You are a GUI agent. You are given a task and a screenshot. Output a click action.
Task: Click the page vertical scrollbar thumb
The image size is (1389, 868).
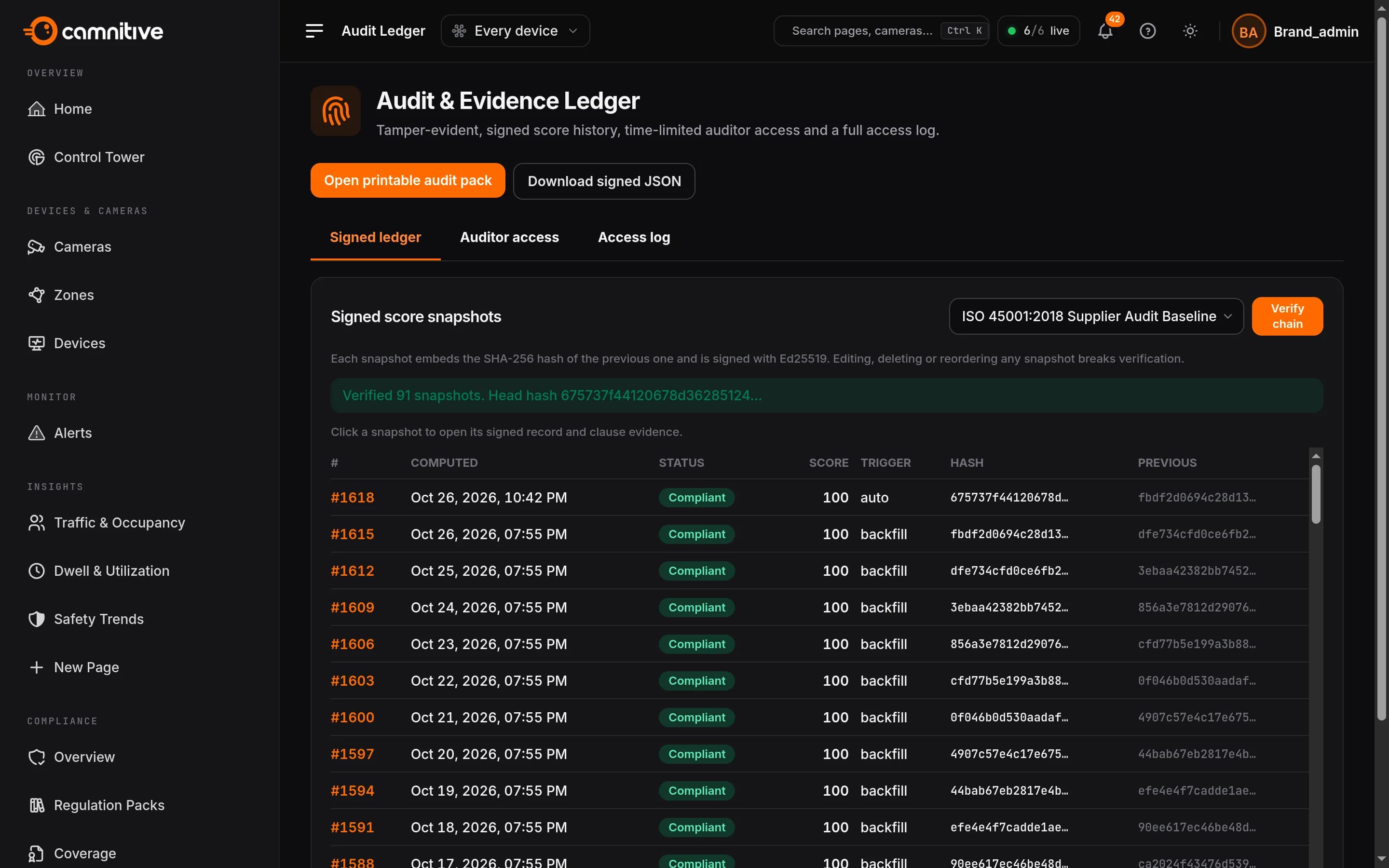(x=1382, y=367)
